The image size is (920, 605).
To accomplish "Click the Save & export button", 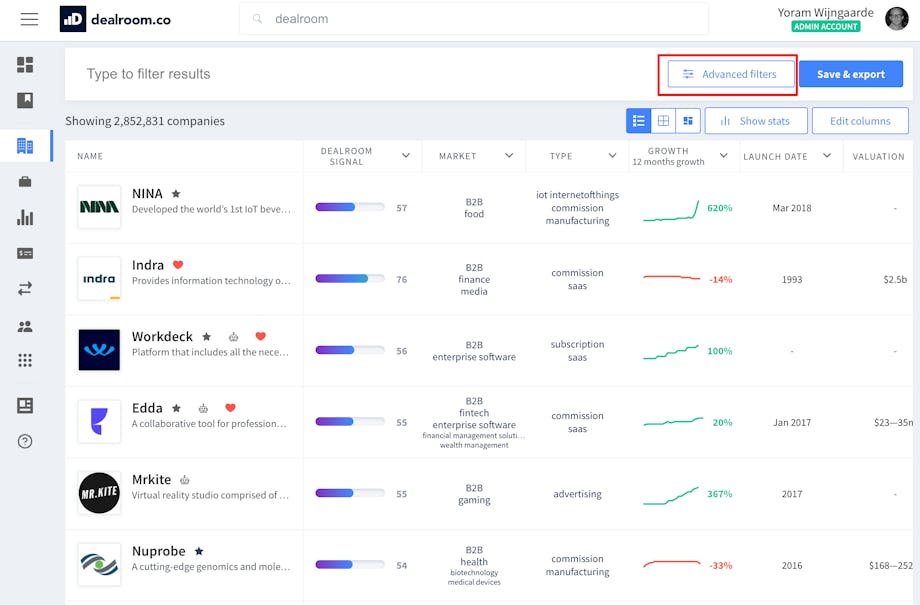I will [851, 74].
